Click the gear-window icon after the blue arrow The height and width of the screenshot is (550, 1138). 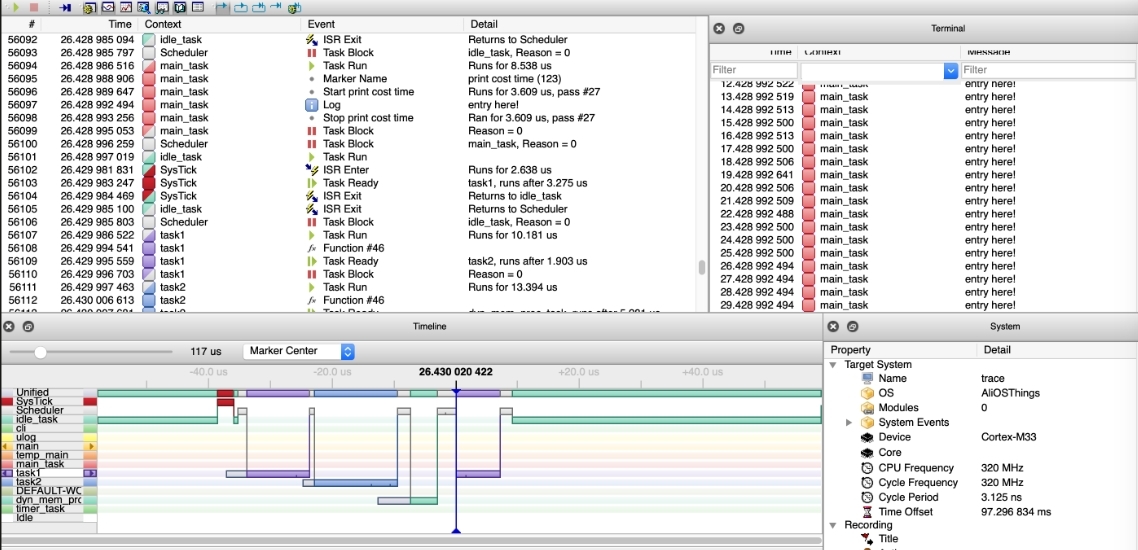(x=89, y=8)
